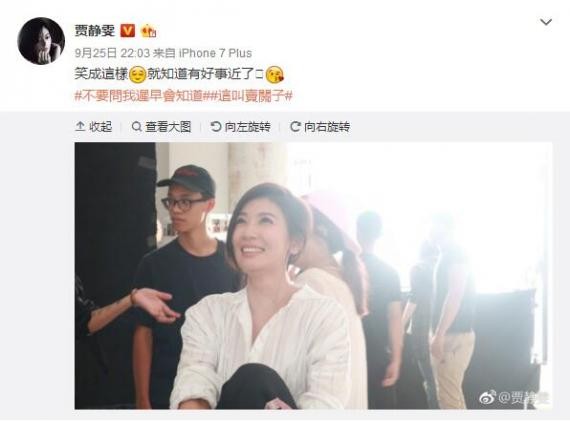Image resolution: width=570 pixels, height=421 pixels.
Task: Rotate image right with 向右旋转
Action: pyautogui.click(x=320, y=127)
